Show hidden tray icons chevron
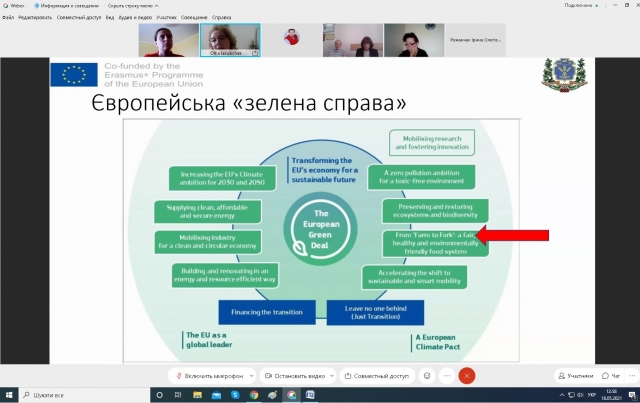640x403 pixels. tap(562, 395)
